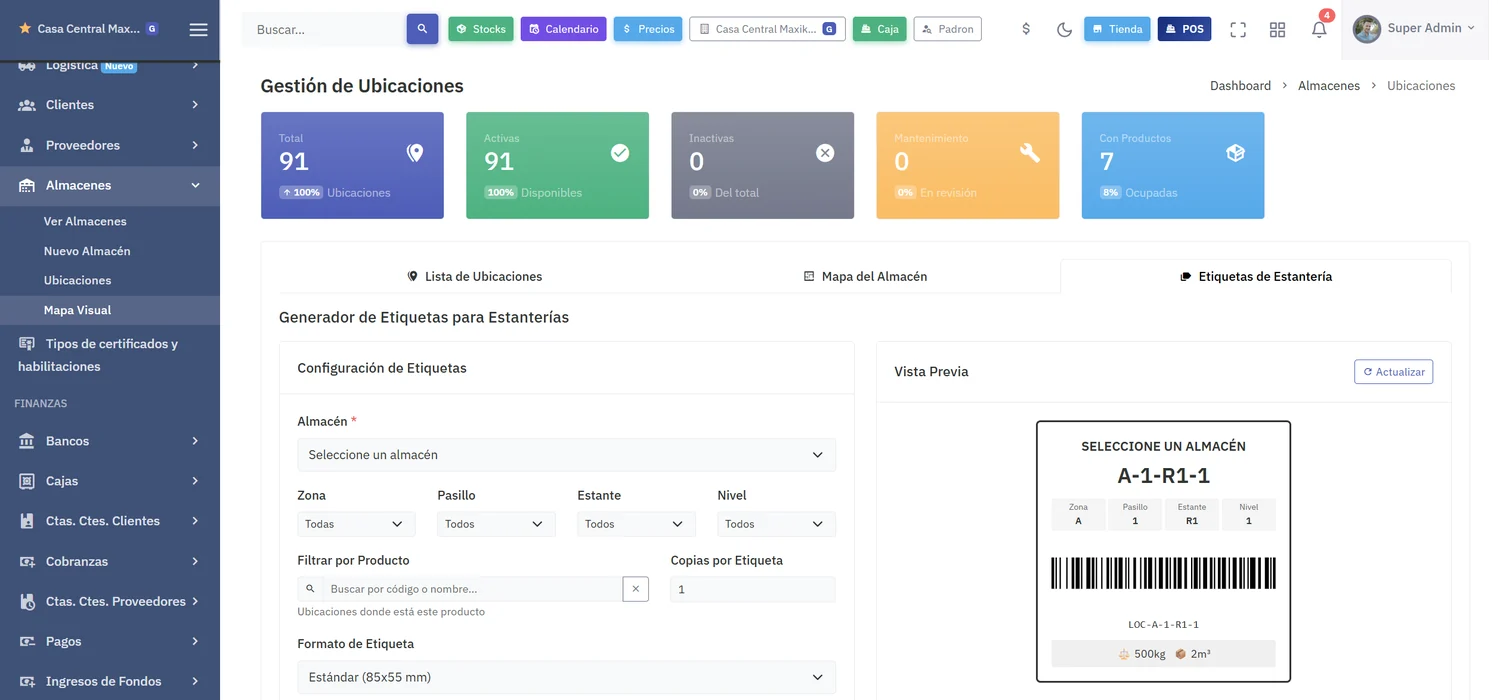Image resolution: width=1500 pixels, height=700 pixels.
Task: Enter fullscreen mode via expand icon
Action: 1238,29
